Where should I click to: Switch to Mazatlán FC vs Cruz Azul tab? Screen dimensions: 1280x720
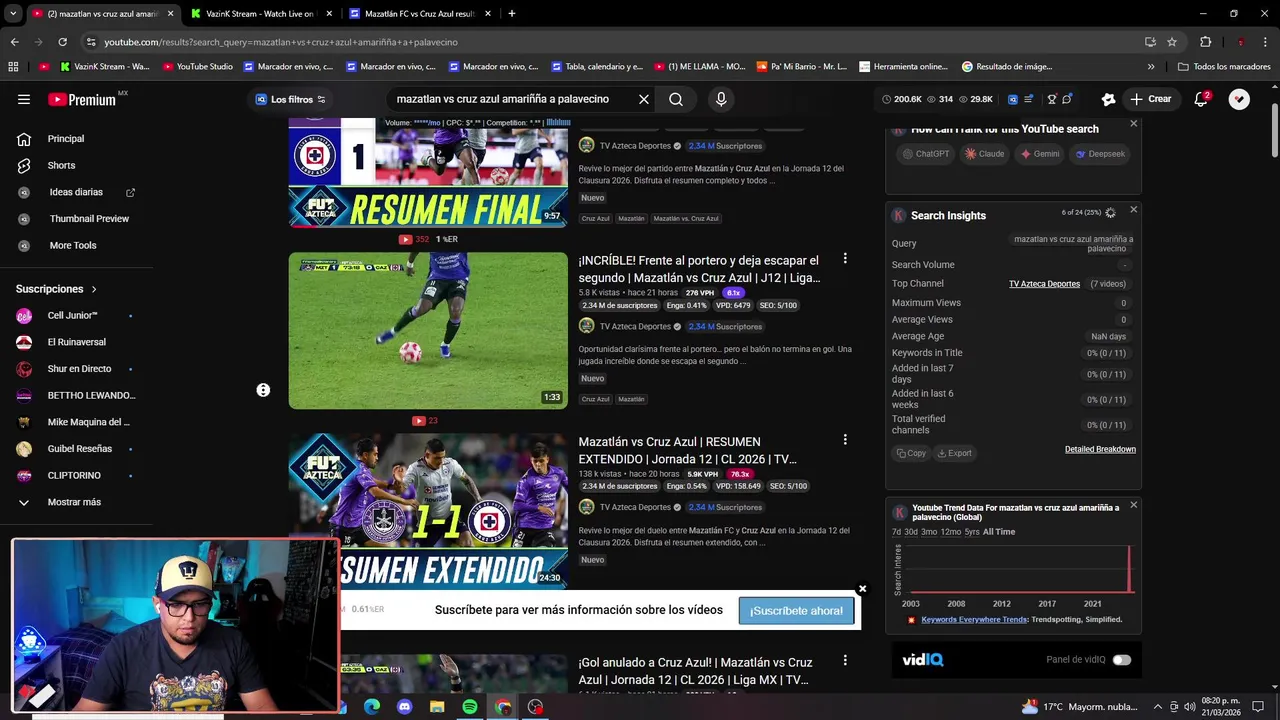pos(420,14)
